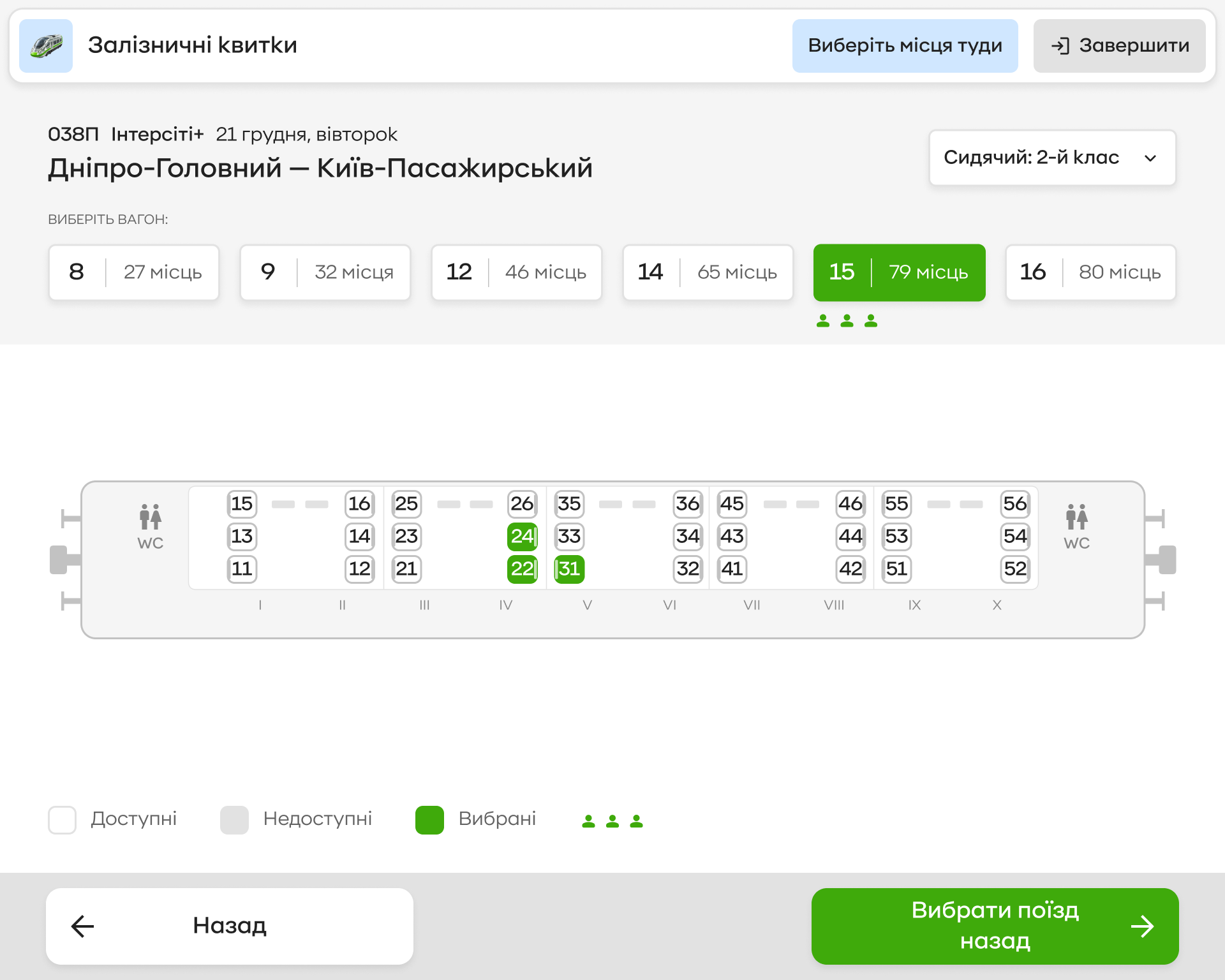Viewport: 1225px width, 980px height.
Task: Select seat 45
Action: [x=732, y=504]
